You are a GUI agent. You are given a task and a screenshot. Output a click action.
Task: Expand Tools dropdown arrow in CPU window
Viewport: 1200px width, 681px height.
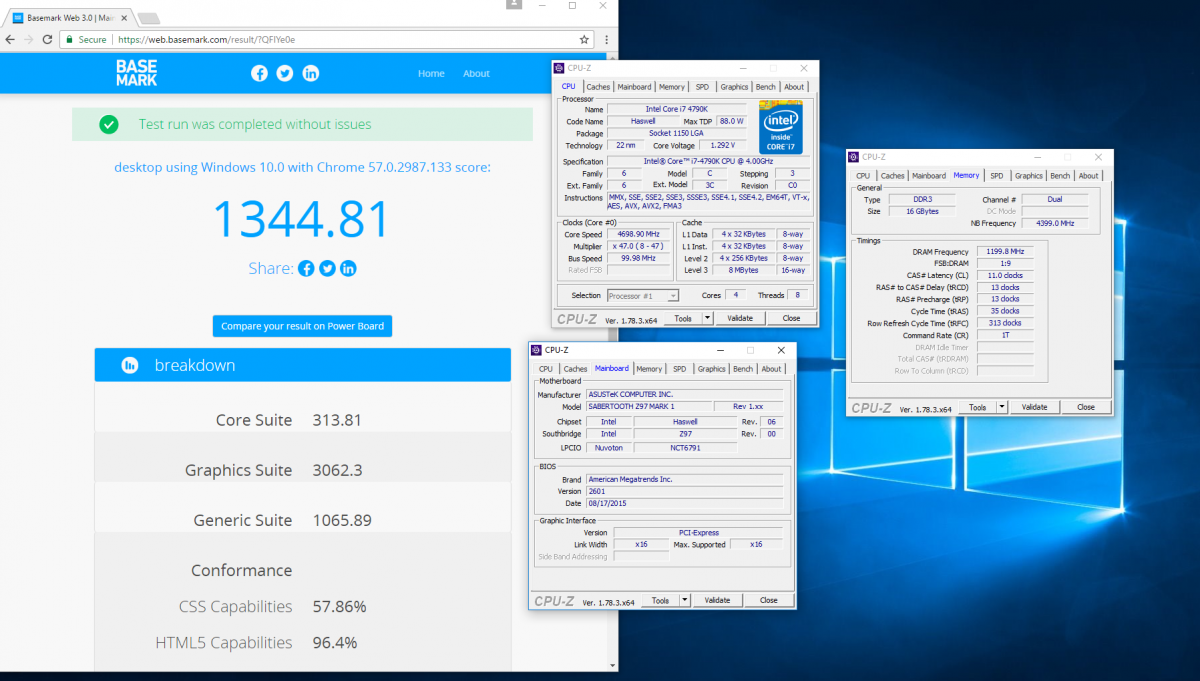pos(707,318)
